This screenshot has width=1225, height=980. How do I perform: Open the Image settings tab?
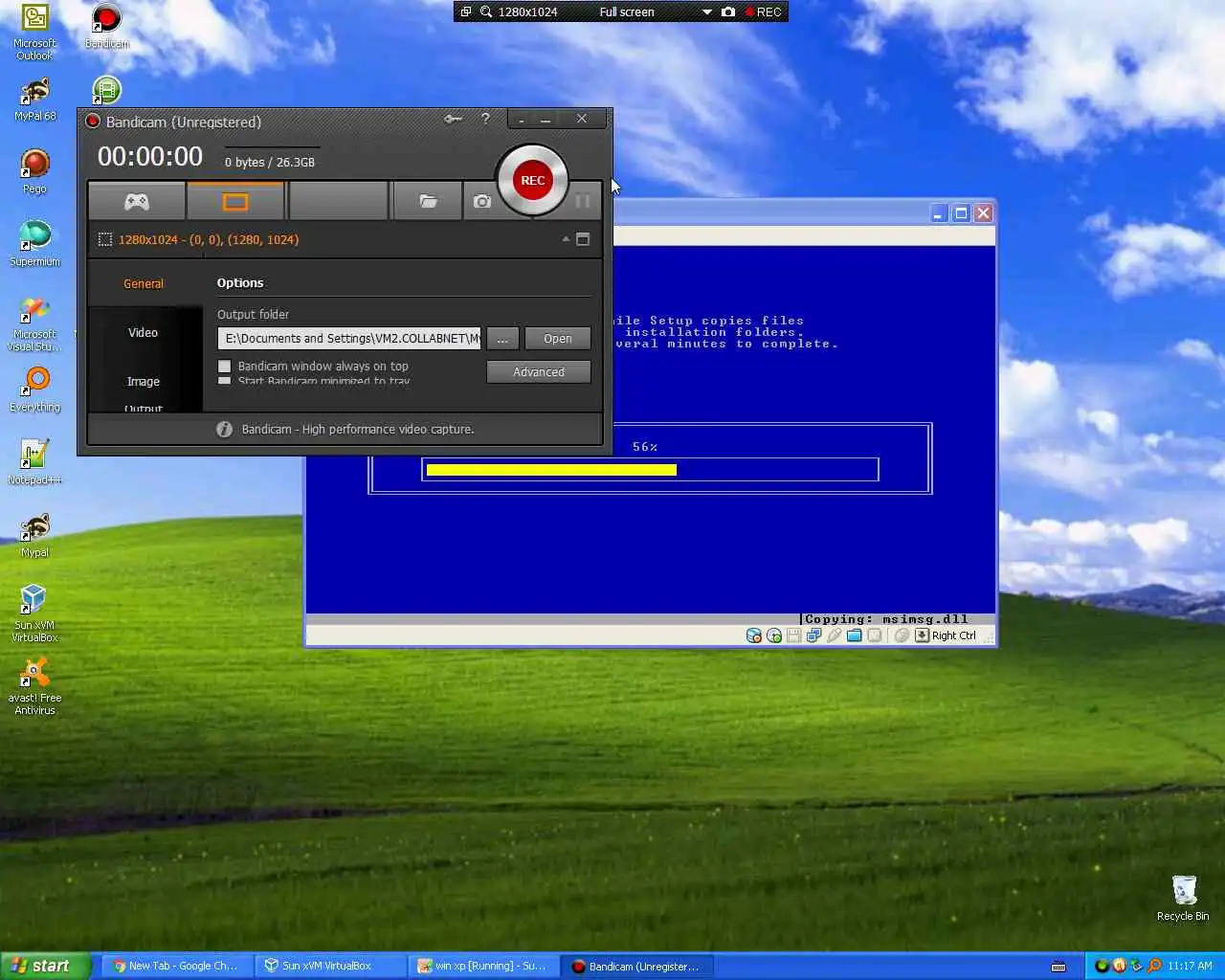coord(144,381)
